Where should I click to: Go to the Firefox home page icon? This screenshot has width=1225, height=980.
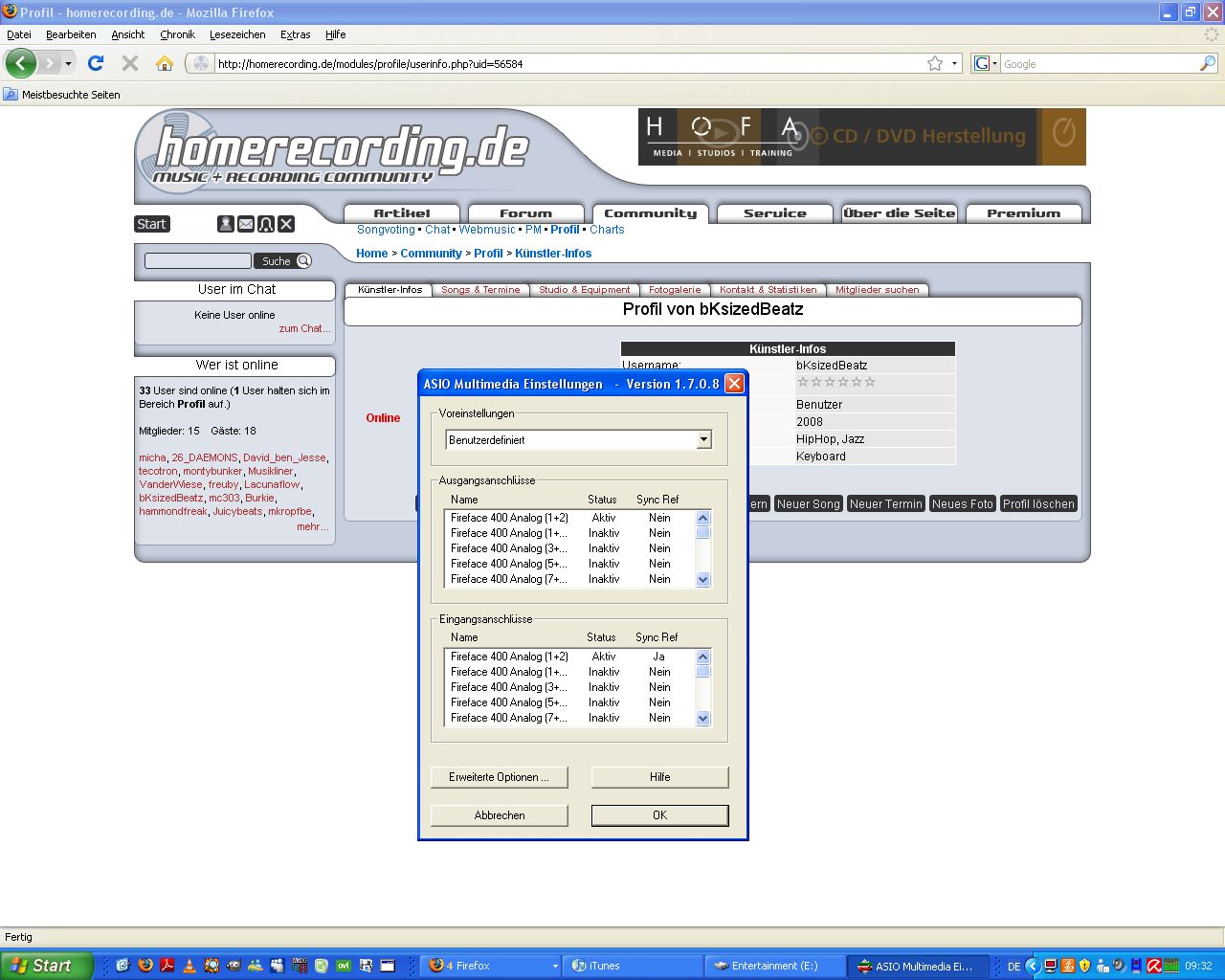pyautogui.click(x=165, y=63)
